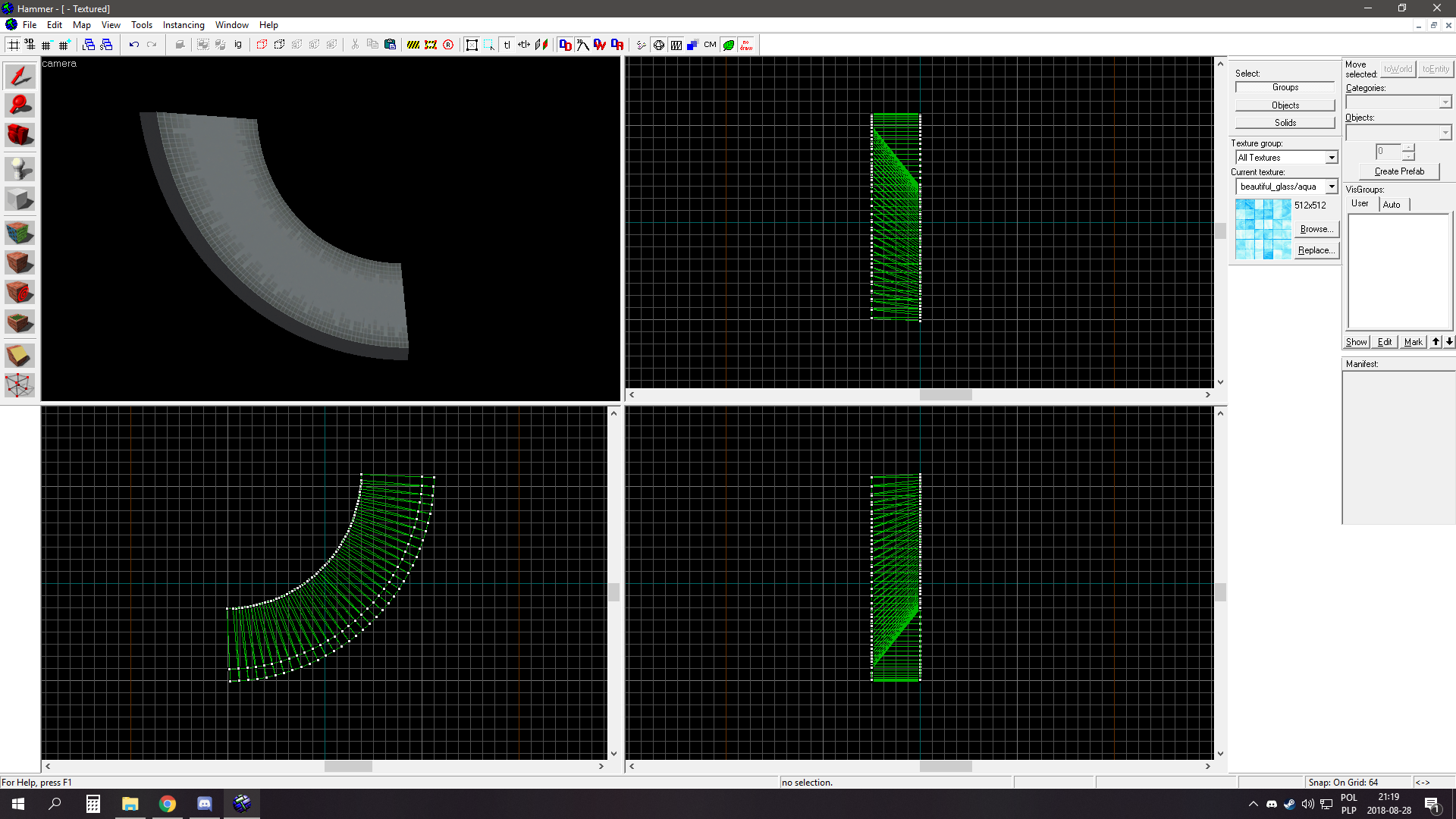Toggle the ignore groups mode
This screenshot has height=819, width=1456.
click(237, 45)
